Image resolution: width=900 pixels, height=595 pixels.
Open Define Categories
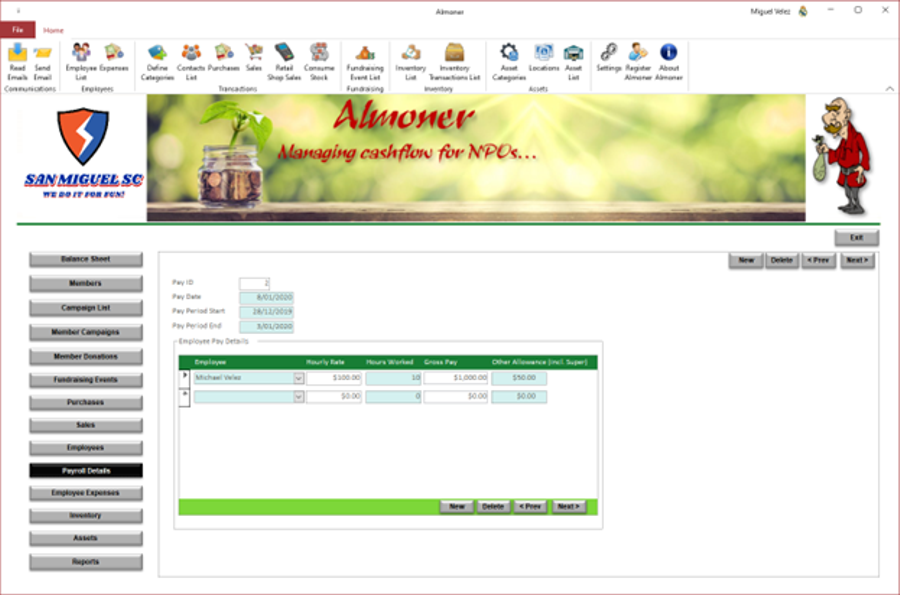157,62
